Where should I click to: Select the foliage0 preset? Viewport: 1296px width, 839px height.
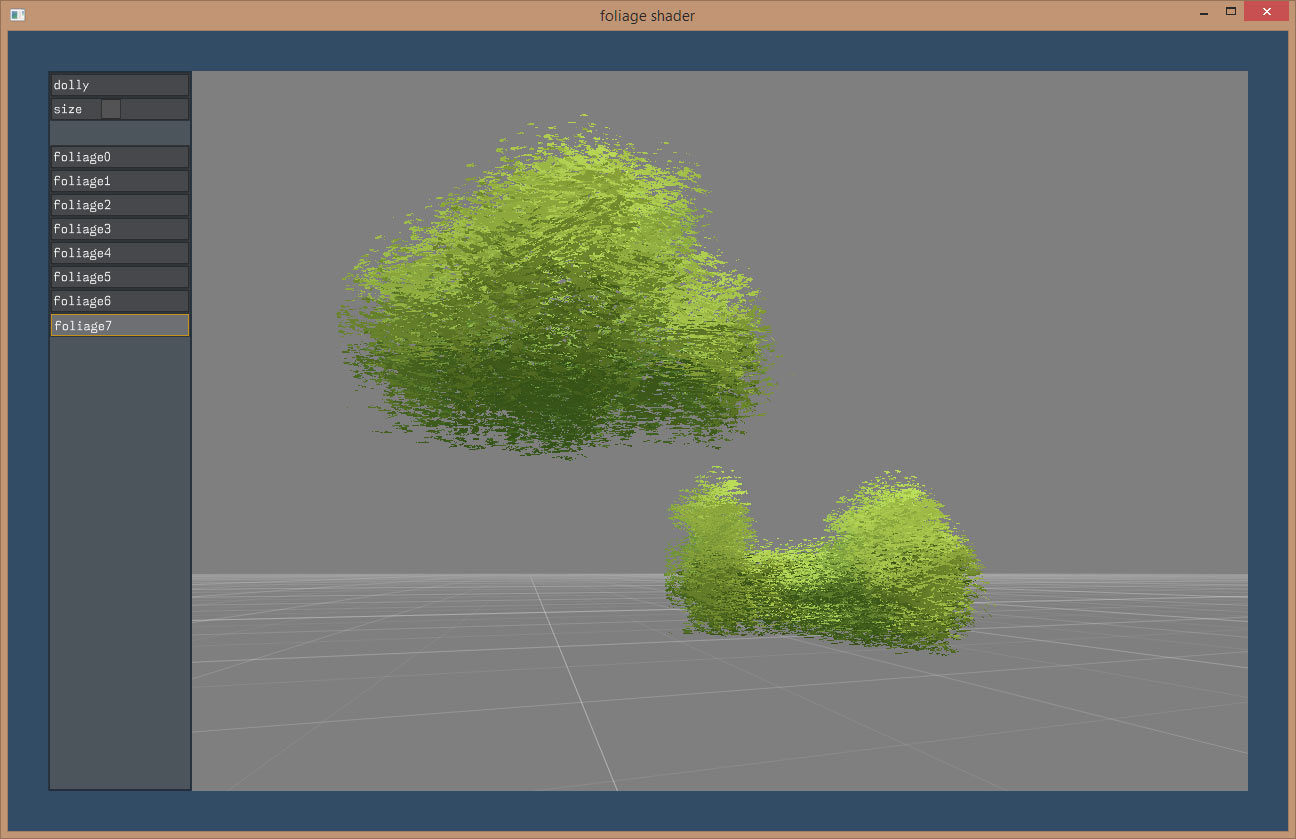120,157
